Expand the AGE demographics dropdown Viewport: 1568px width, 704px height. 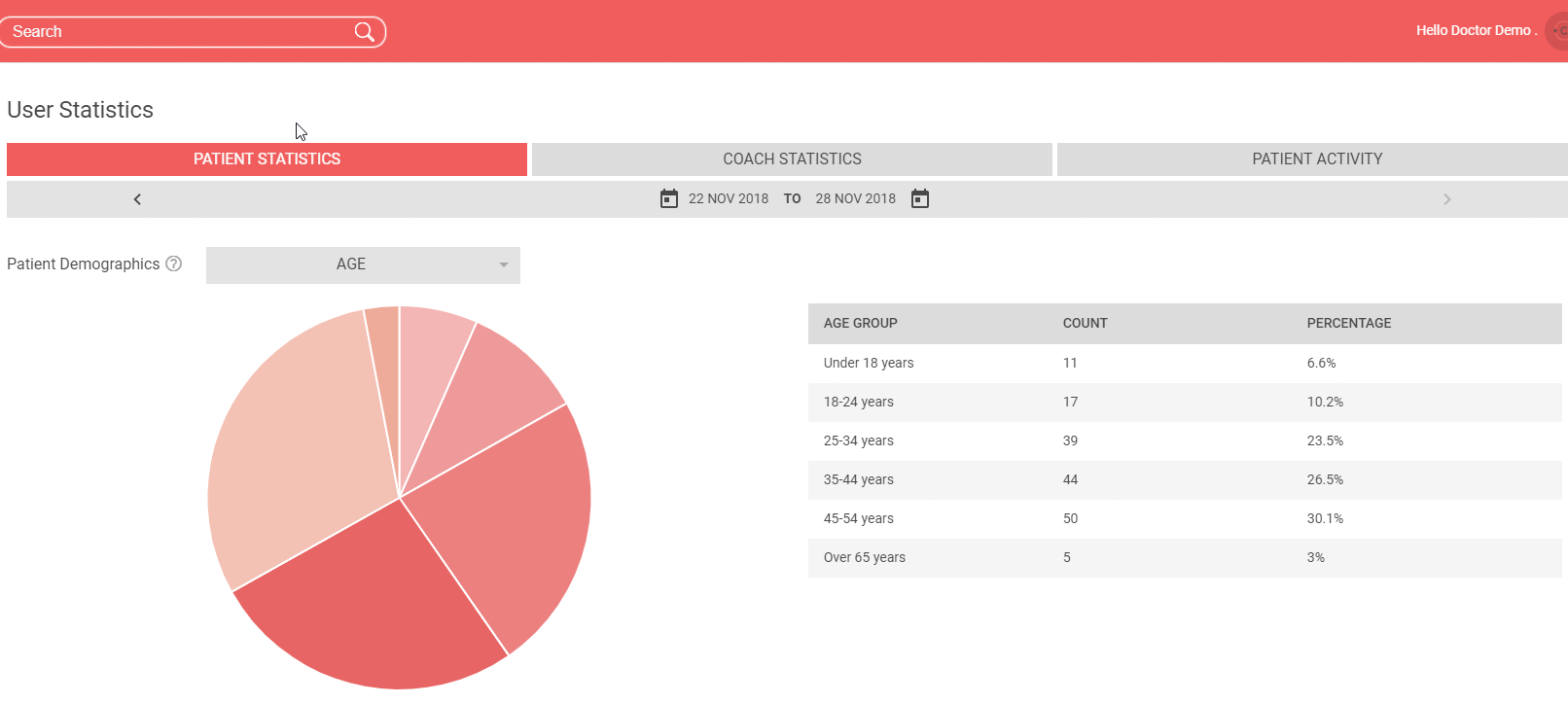363,264
